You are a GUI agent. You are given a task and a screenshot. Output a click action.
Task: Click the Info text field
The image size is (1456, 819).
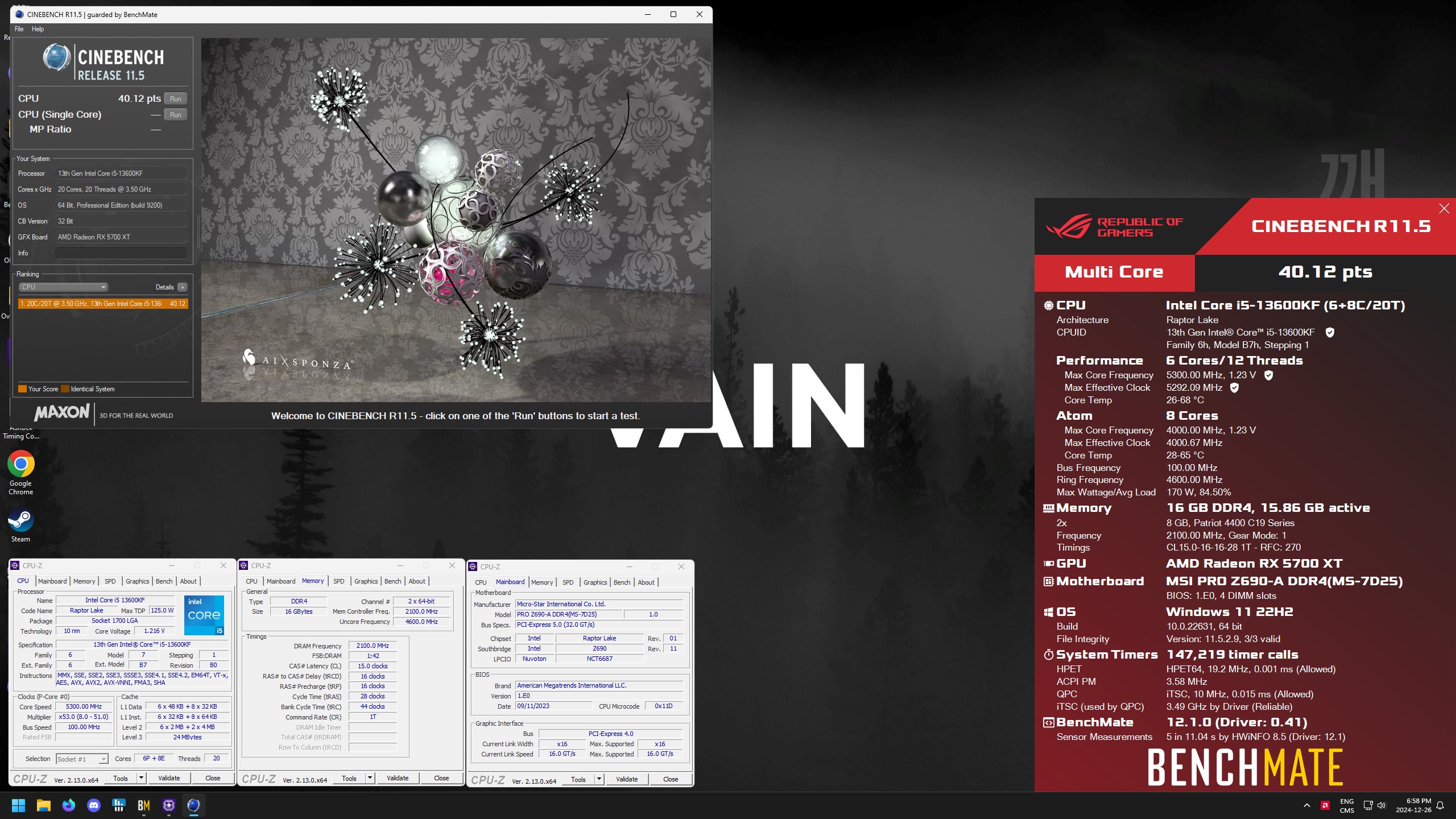coord(121,253)
